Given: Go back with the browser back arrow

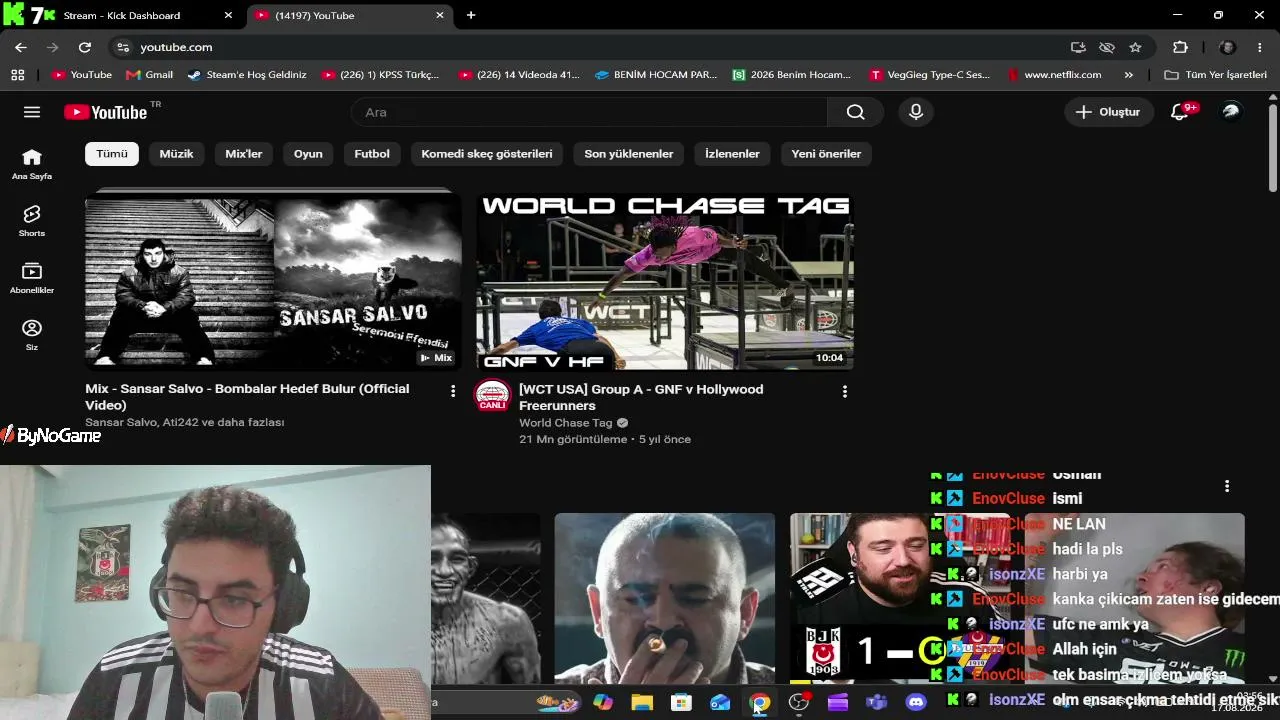Looking at the screenshot, I should point(21,47).
